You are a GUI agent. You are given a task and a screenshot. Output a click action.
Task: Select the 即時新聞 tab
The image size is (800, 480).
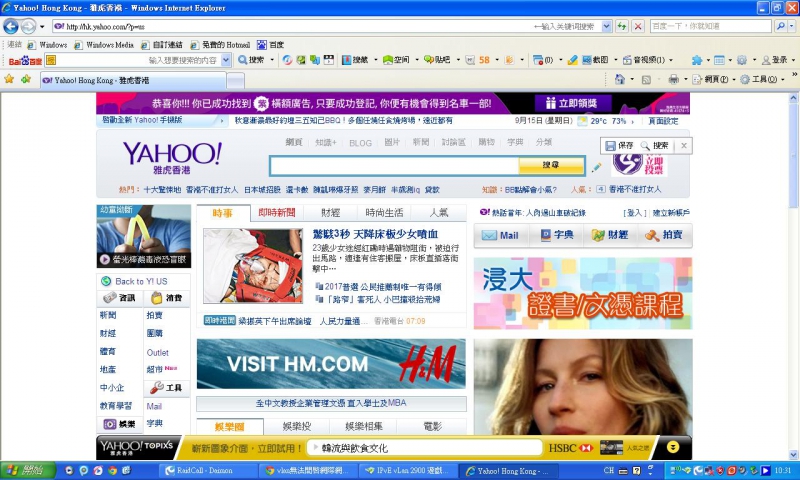pos(277,213)
